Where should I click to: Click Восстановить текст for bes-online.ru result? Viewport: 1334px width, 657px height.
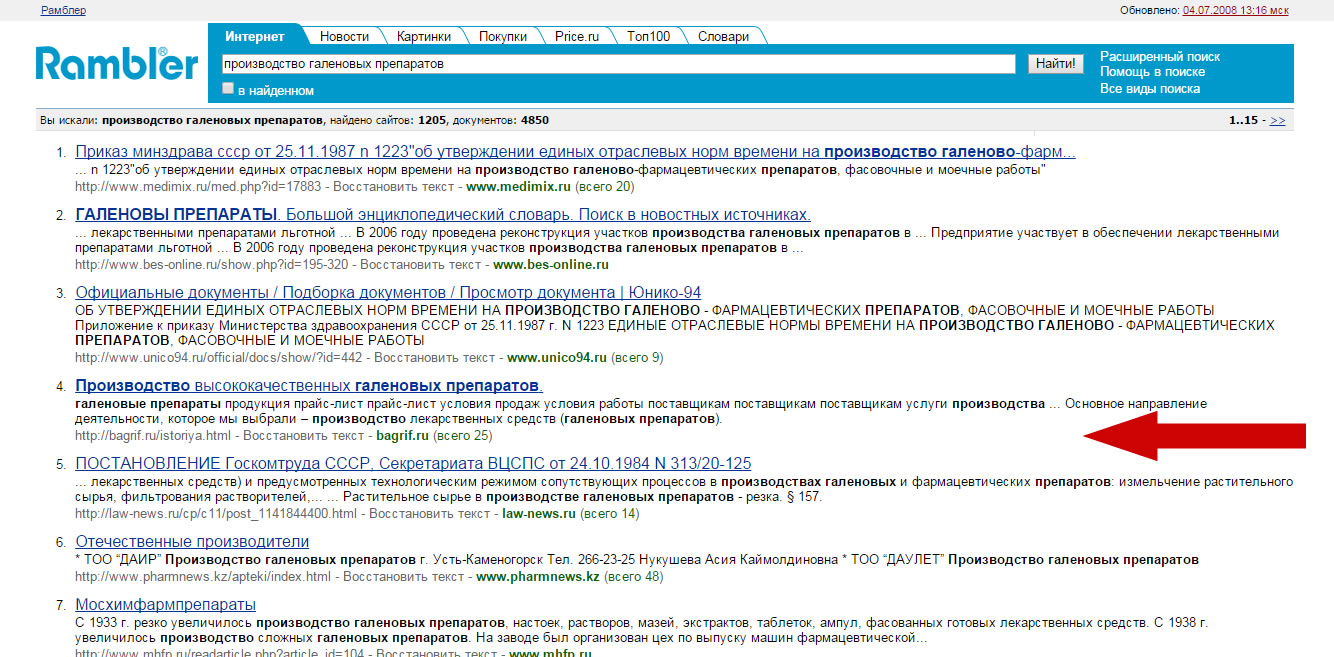(422, 265)
